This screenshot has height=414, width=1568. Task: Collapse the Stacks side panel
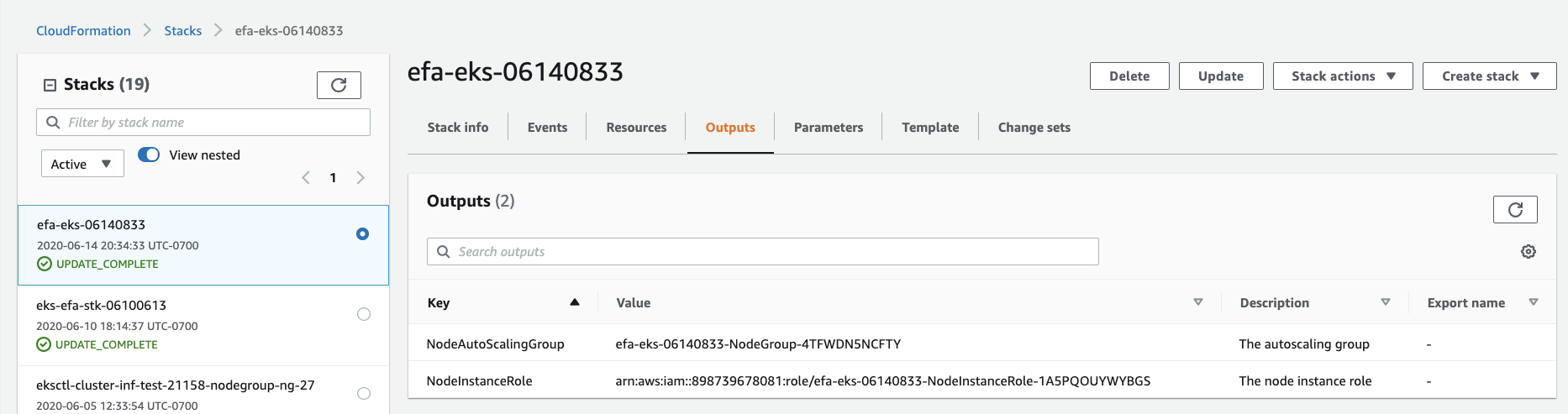point(50,85)
